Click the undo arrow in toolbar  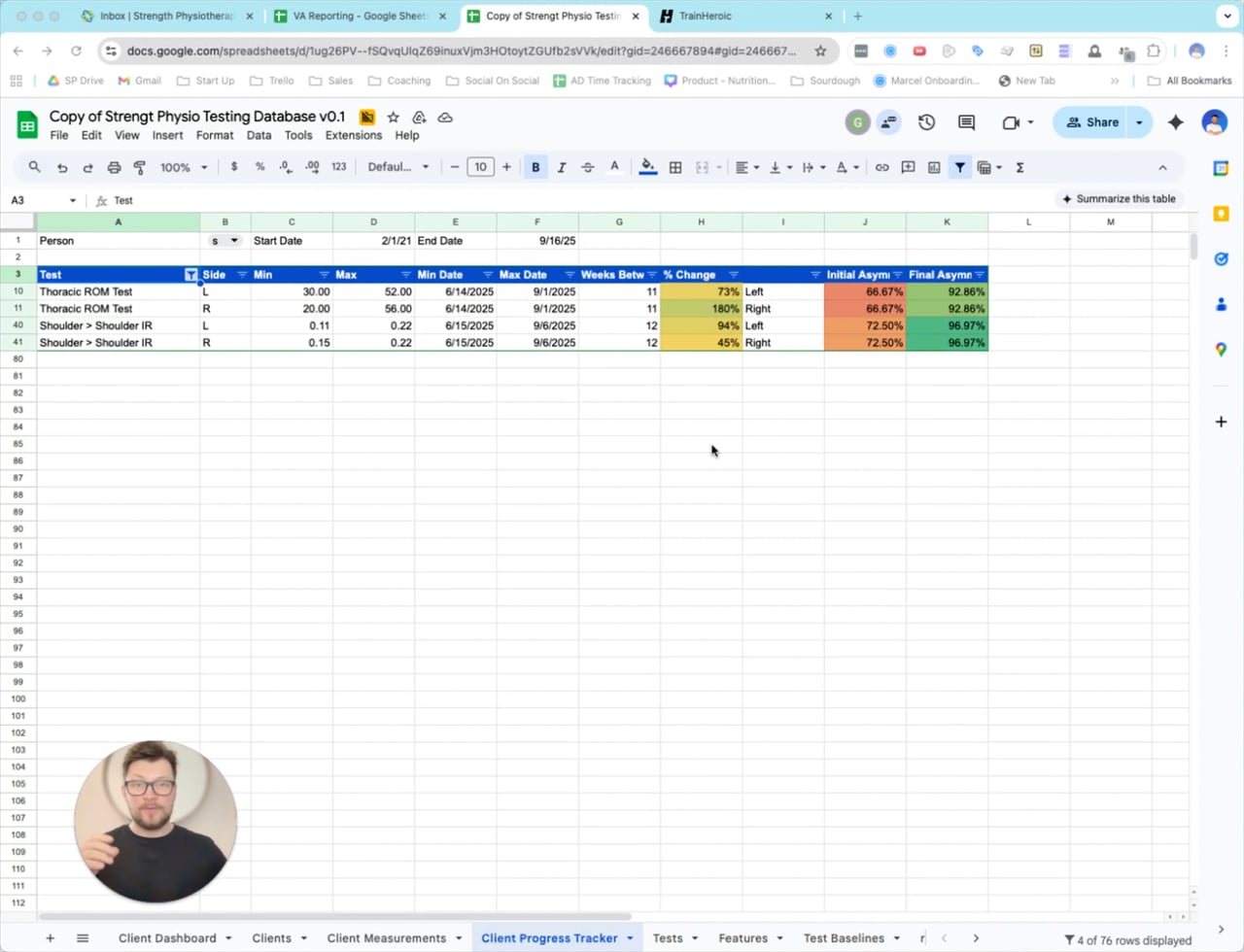[x=62, y=167]
